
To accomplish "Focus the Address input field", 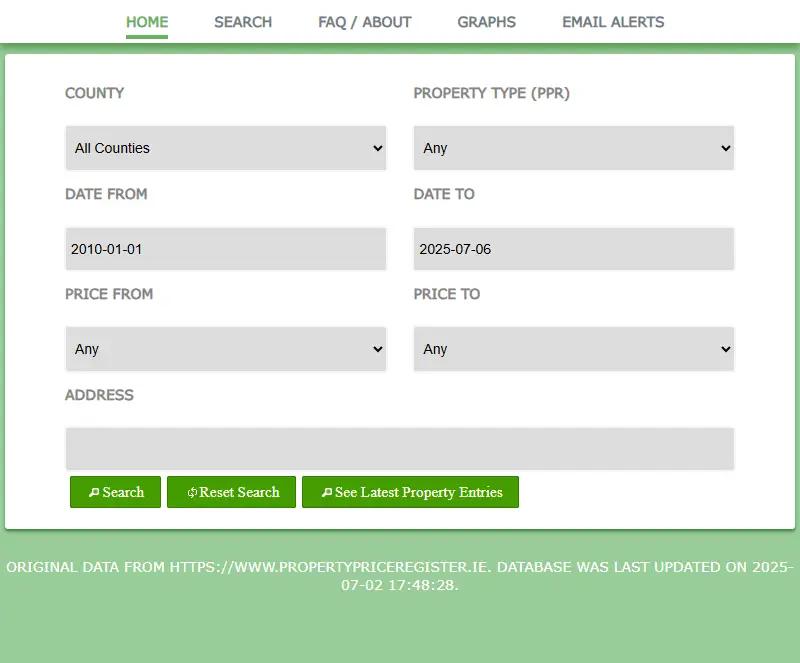I will coord(399,449).
